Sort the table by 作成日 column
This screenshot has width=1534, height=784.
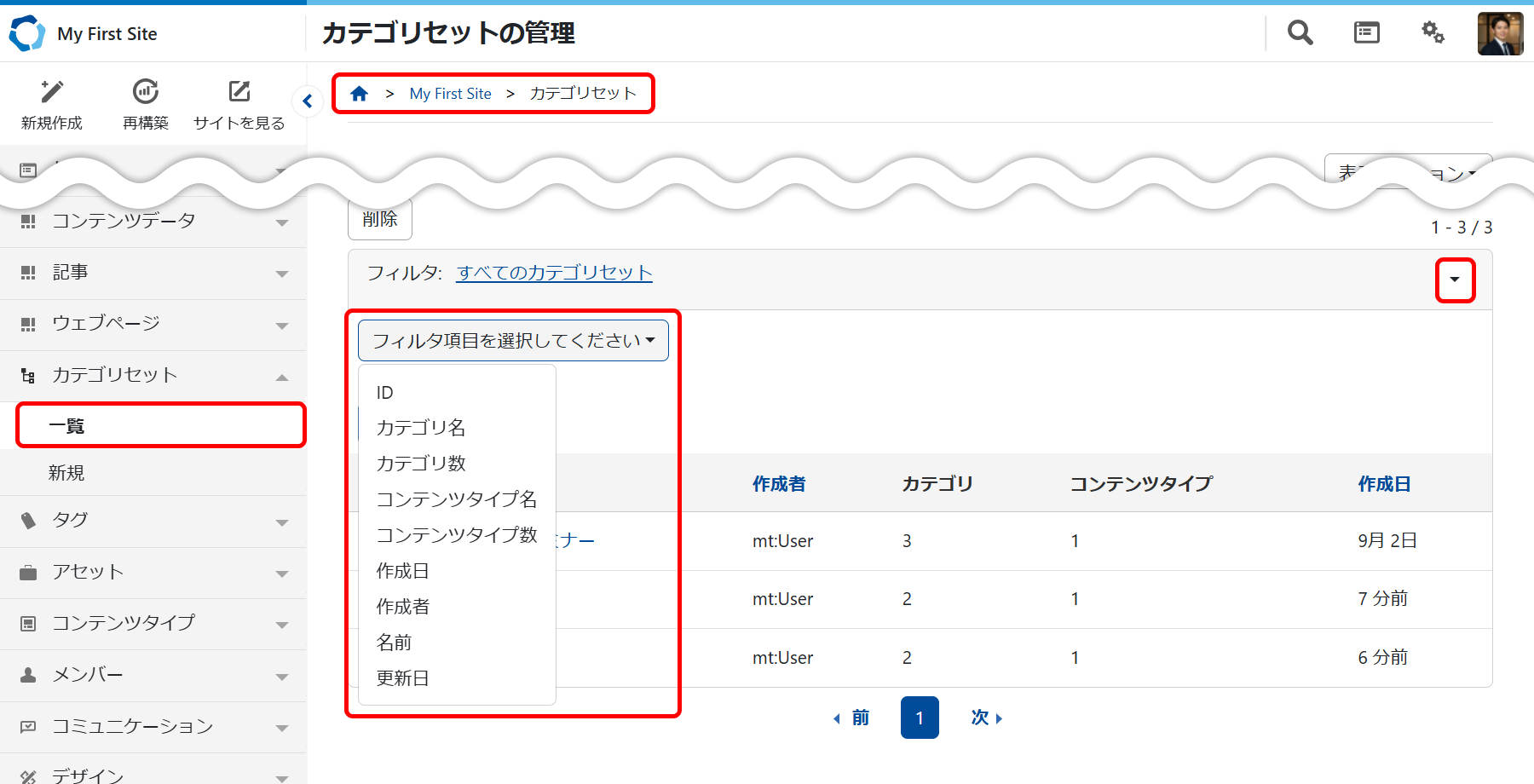coord(1384,484)
